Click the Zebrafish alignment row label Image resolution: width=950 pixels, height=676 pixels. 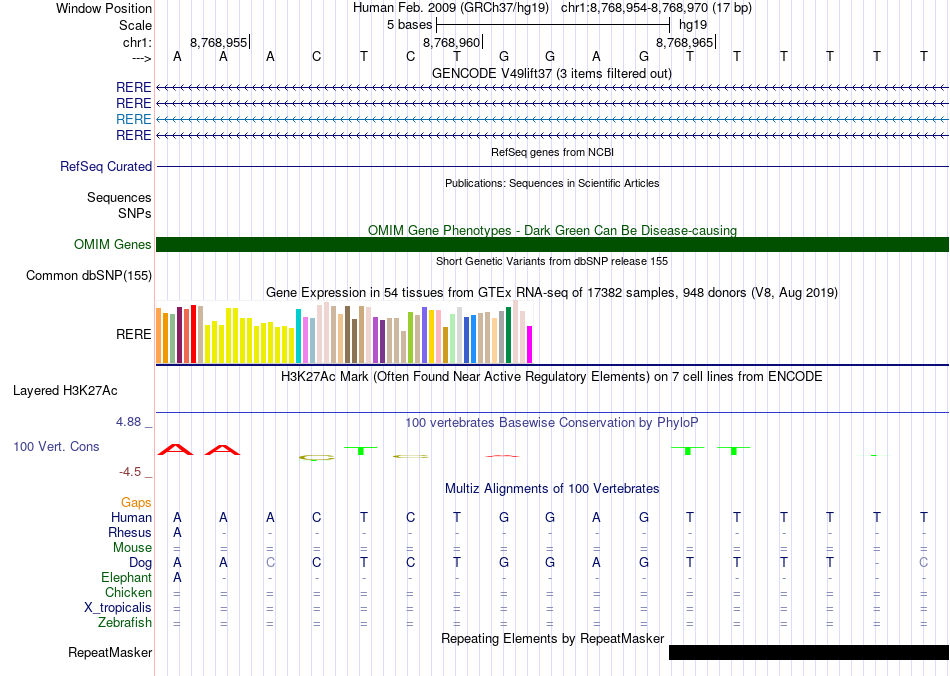click(125, 622)
